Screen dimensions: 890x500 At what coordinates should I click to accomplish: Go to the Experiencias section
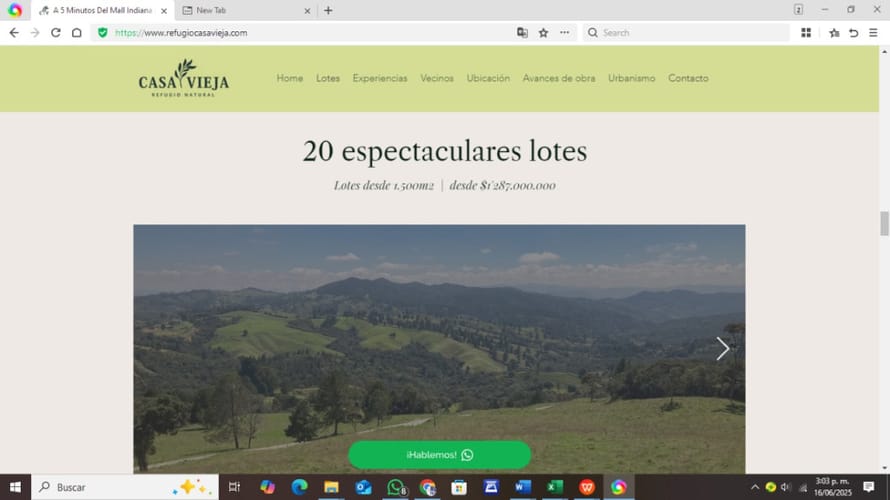[x=380, y=78]
